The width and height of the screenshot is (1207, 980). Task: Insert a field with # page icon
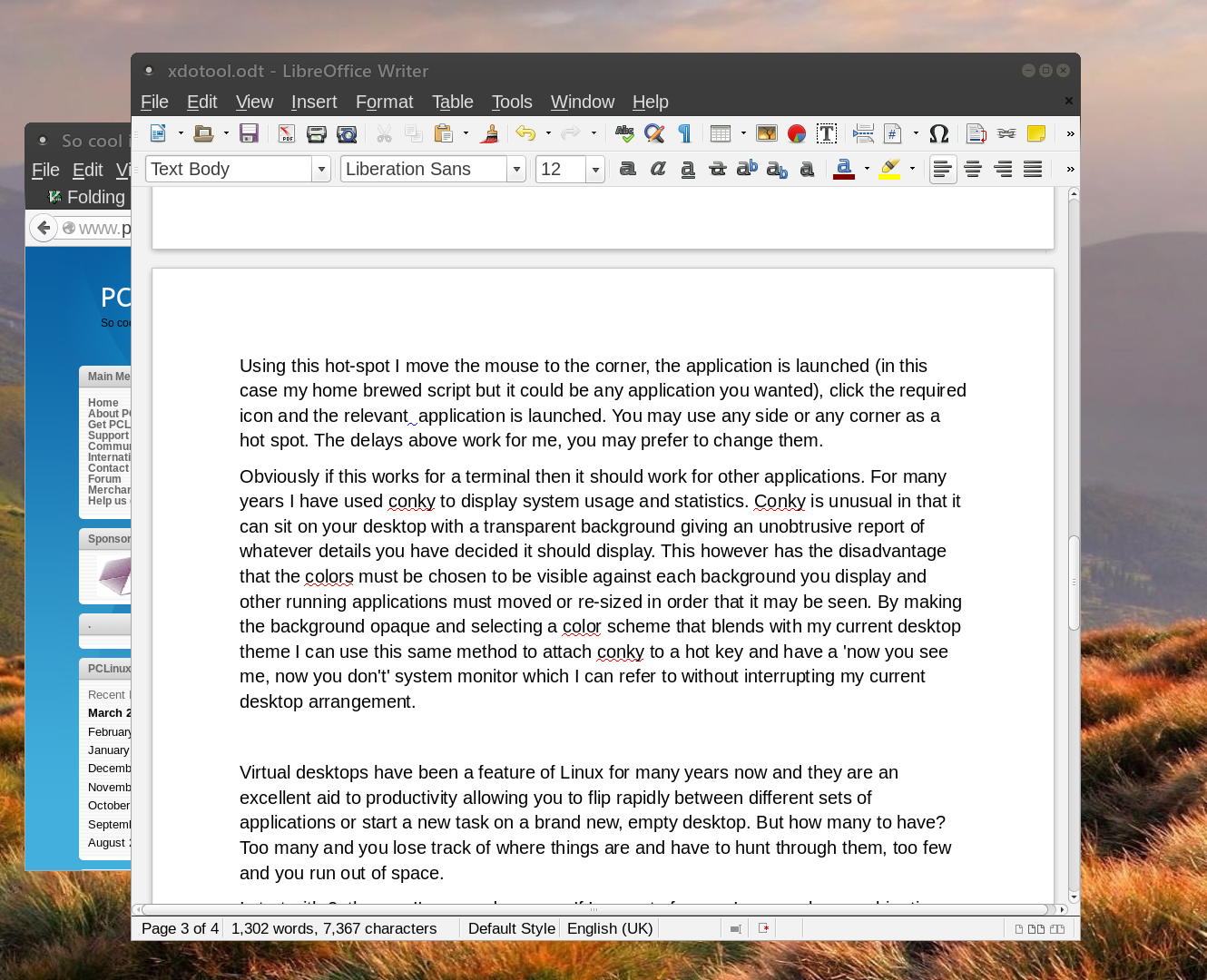(x=893, y=133)
